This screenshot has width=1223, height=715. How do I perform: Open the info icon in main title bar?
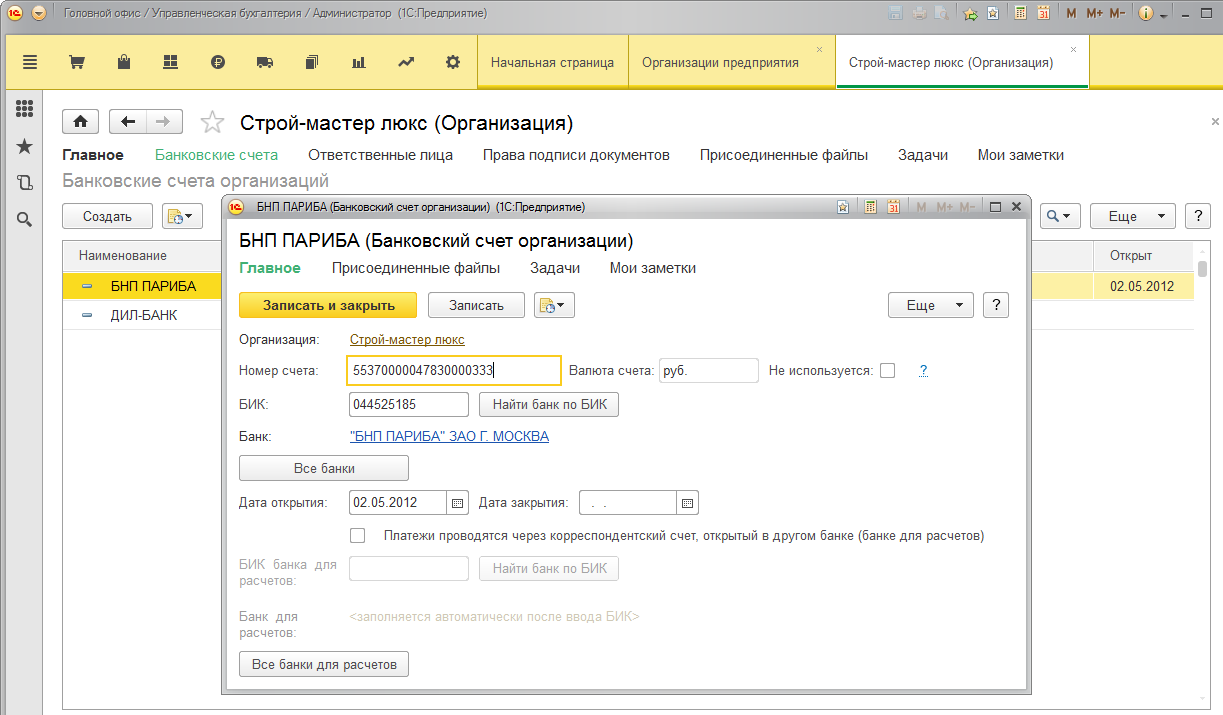tap(1146, 14)
